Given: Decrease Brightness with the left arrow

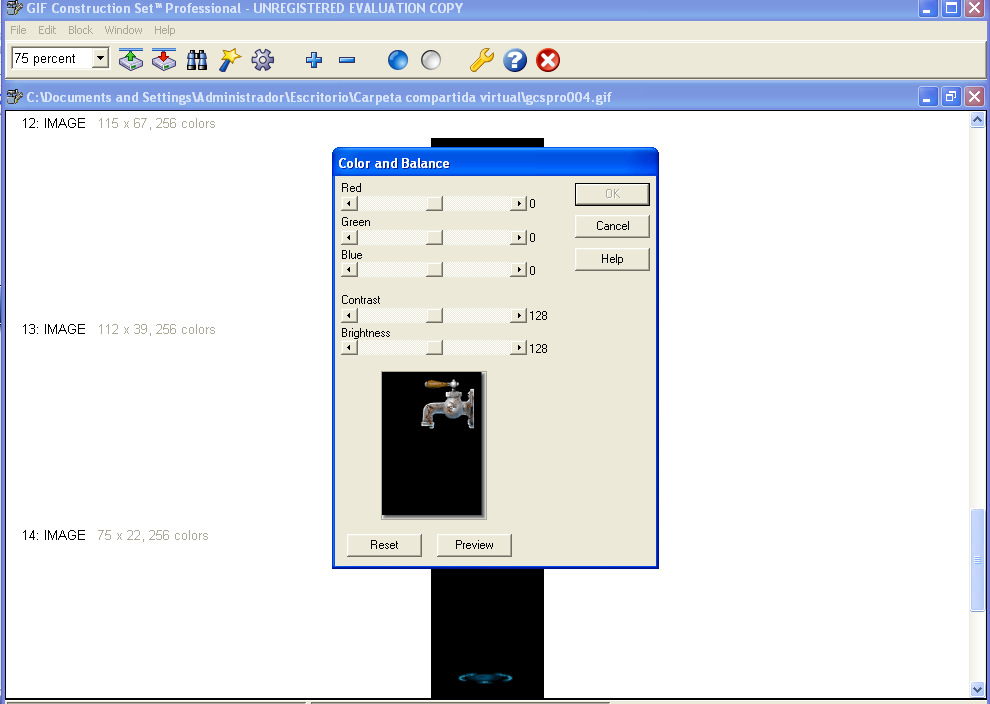Looking at the screenshot, I should coord(349,348).
